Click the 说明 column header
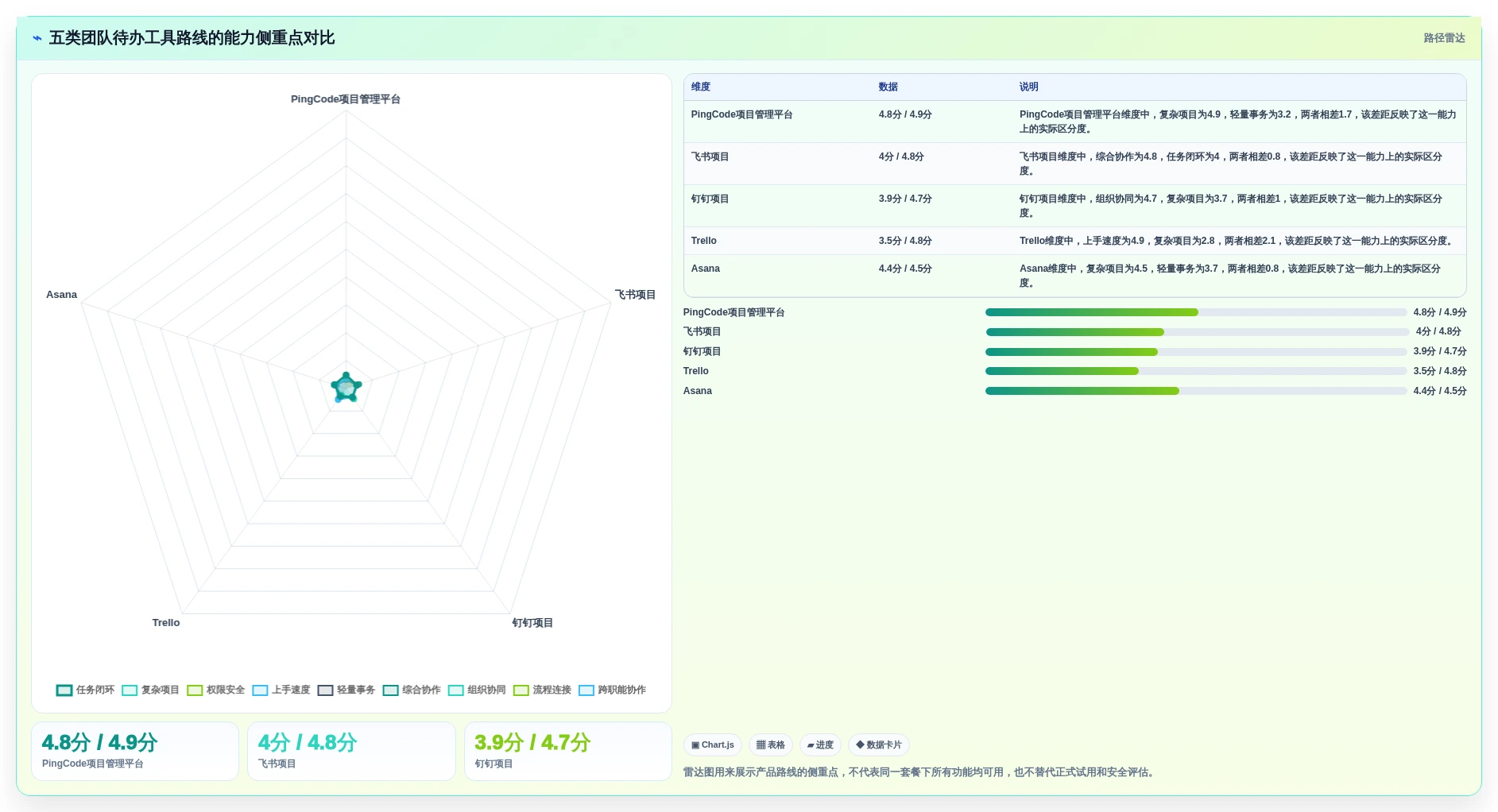Screen dimensions: 1498x812 tap(1029, 87)
